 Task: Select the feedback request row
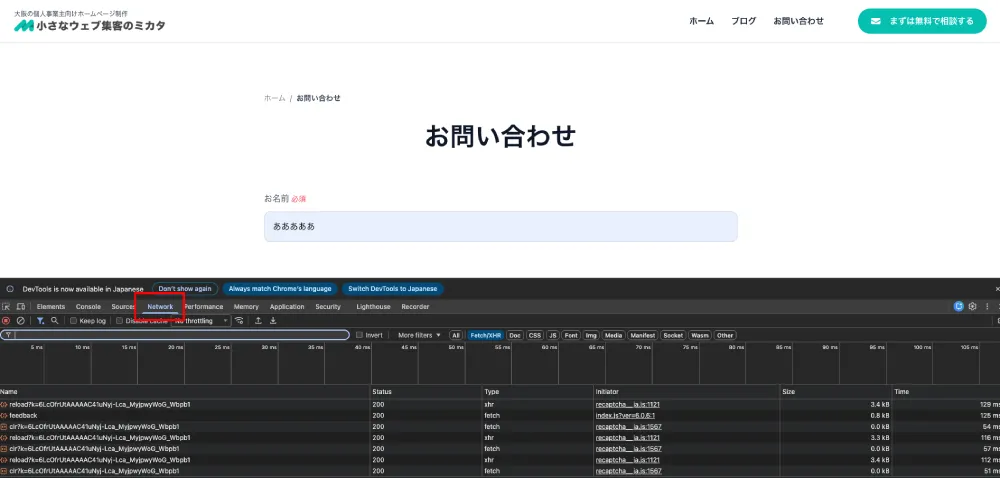(x=500, y=416)
